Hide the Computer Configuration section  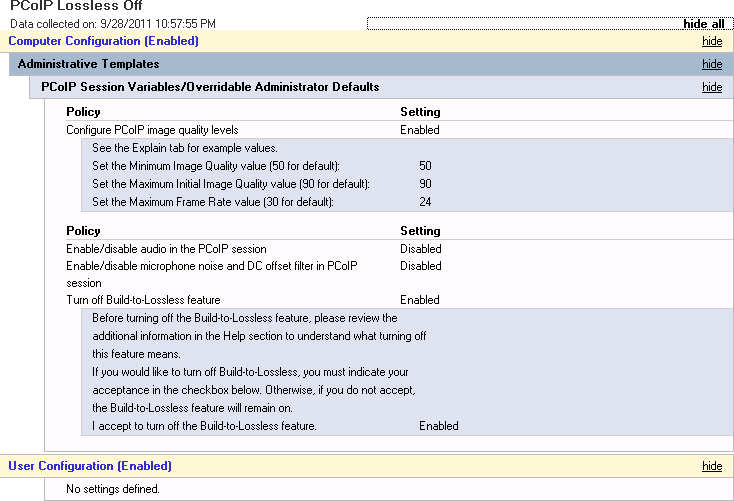712,41
